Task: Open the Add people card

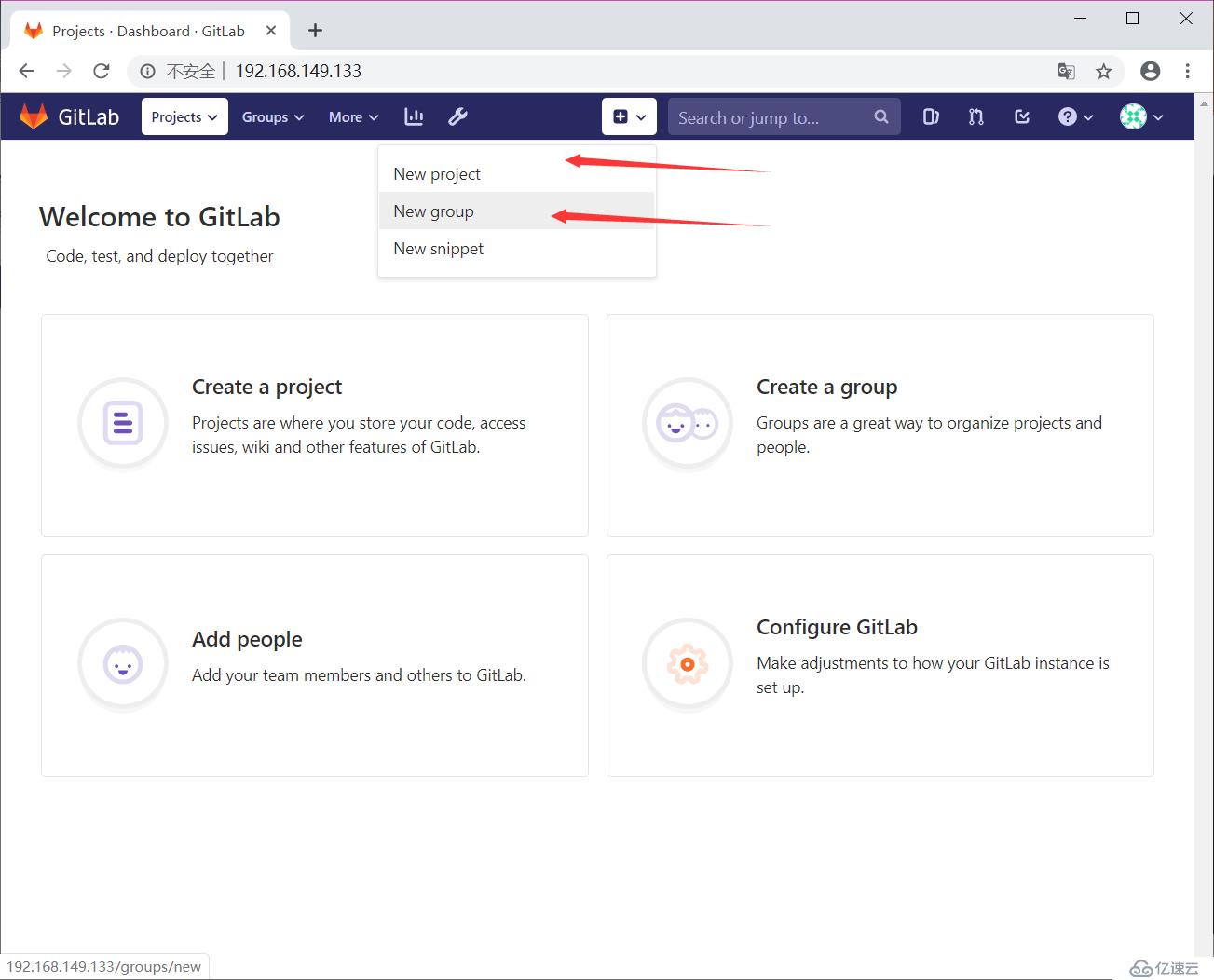Action: 315,665
